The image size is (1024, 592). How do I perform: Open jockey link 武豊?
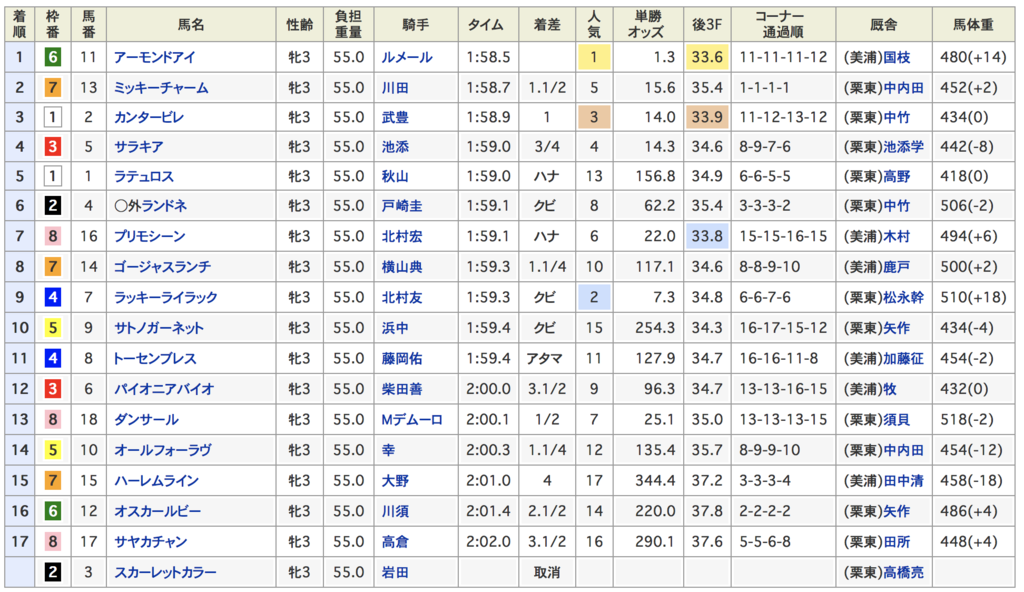click(x=395, y=118)
